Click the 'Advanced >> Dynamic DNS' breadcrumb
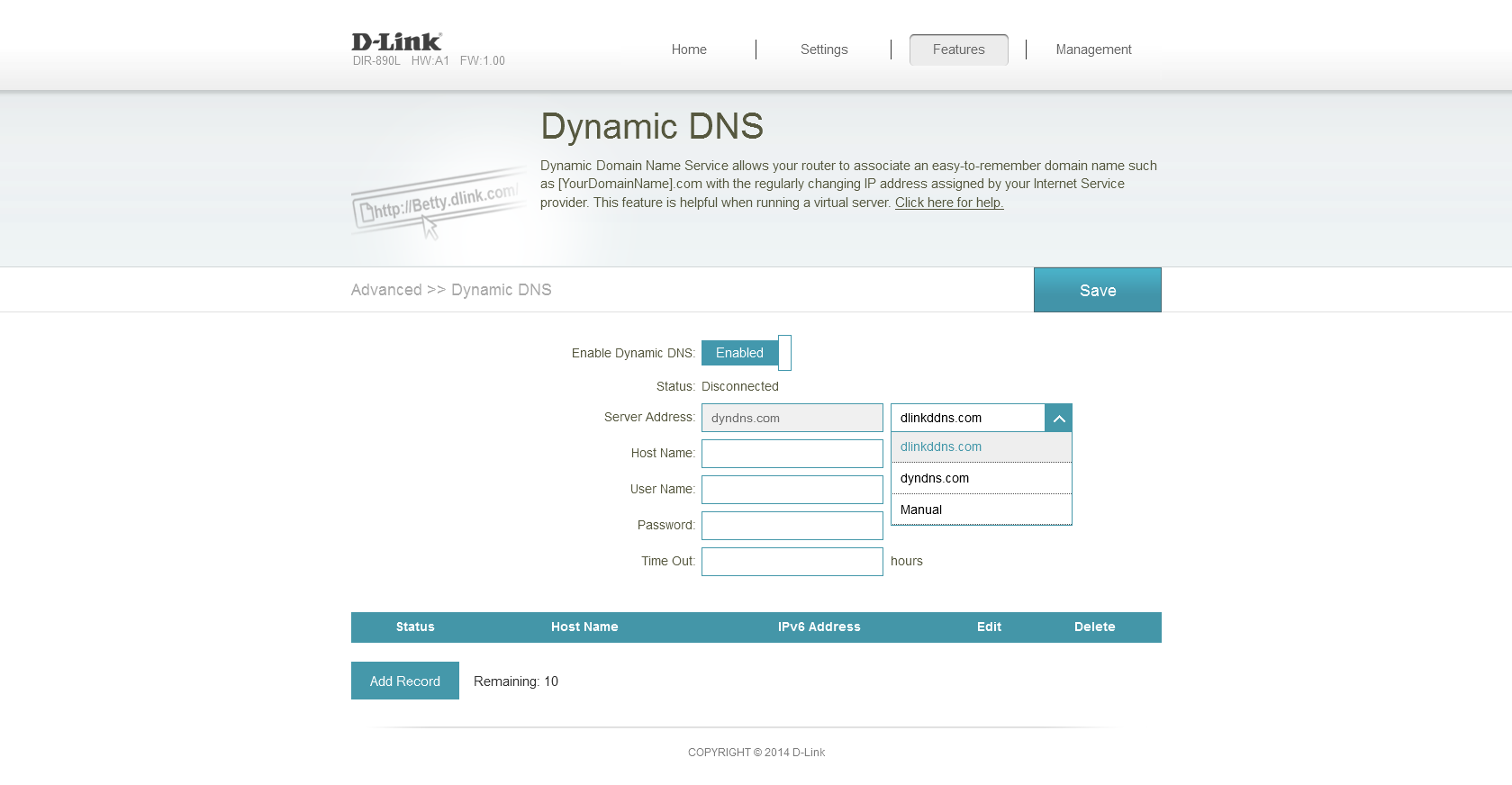The width and height of the screenshot is (1512, 785). coord(451,290)
